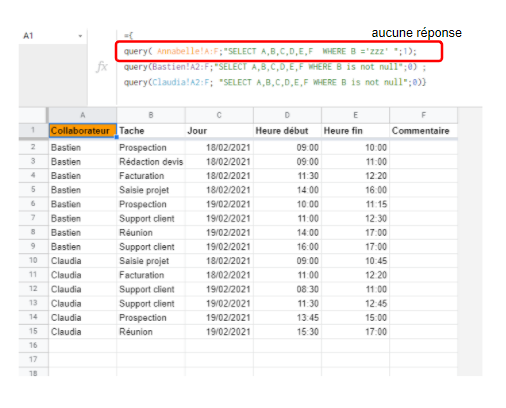Select the Support client cell in row 9
506x408 pixels.
151,247
